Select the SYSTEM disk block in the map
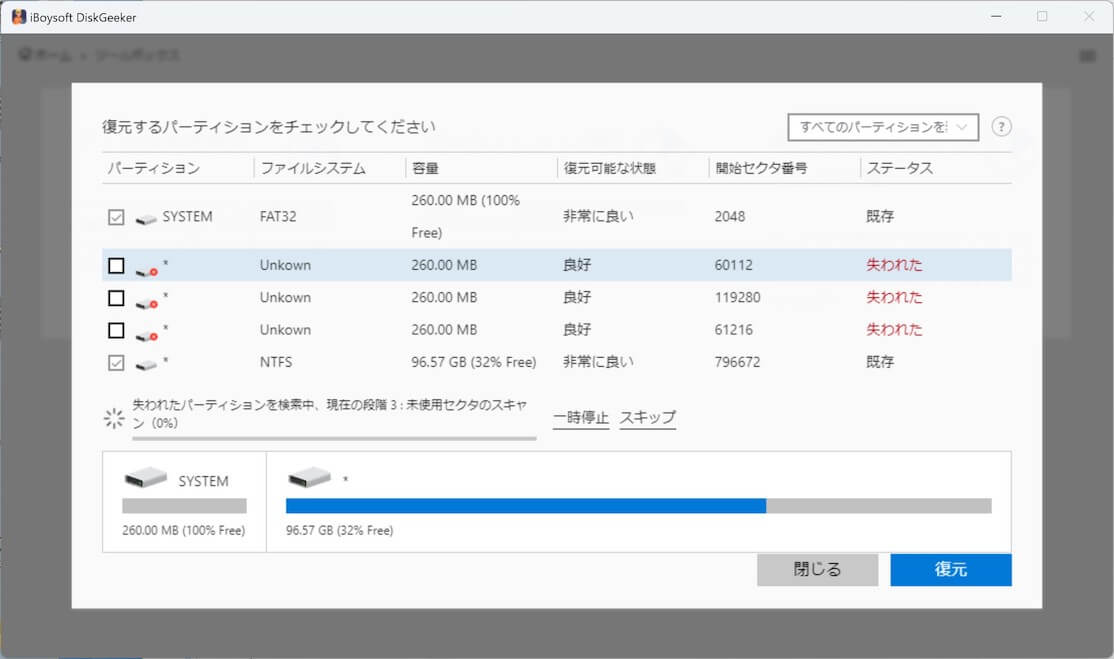 (x=185, y=501)
